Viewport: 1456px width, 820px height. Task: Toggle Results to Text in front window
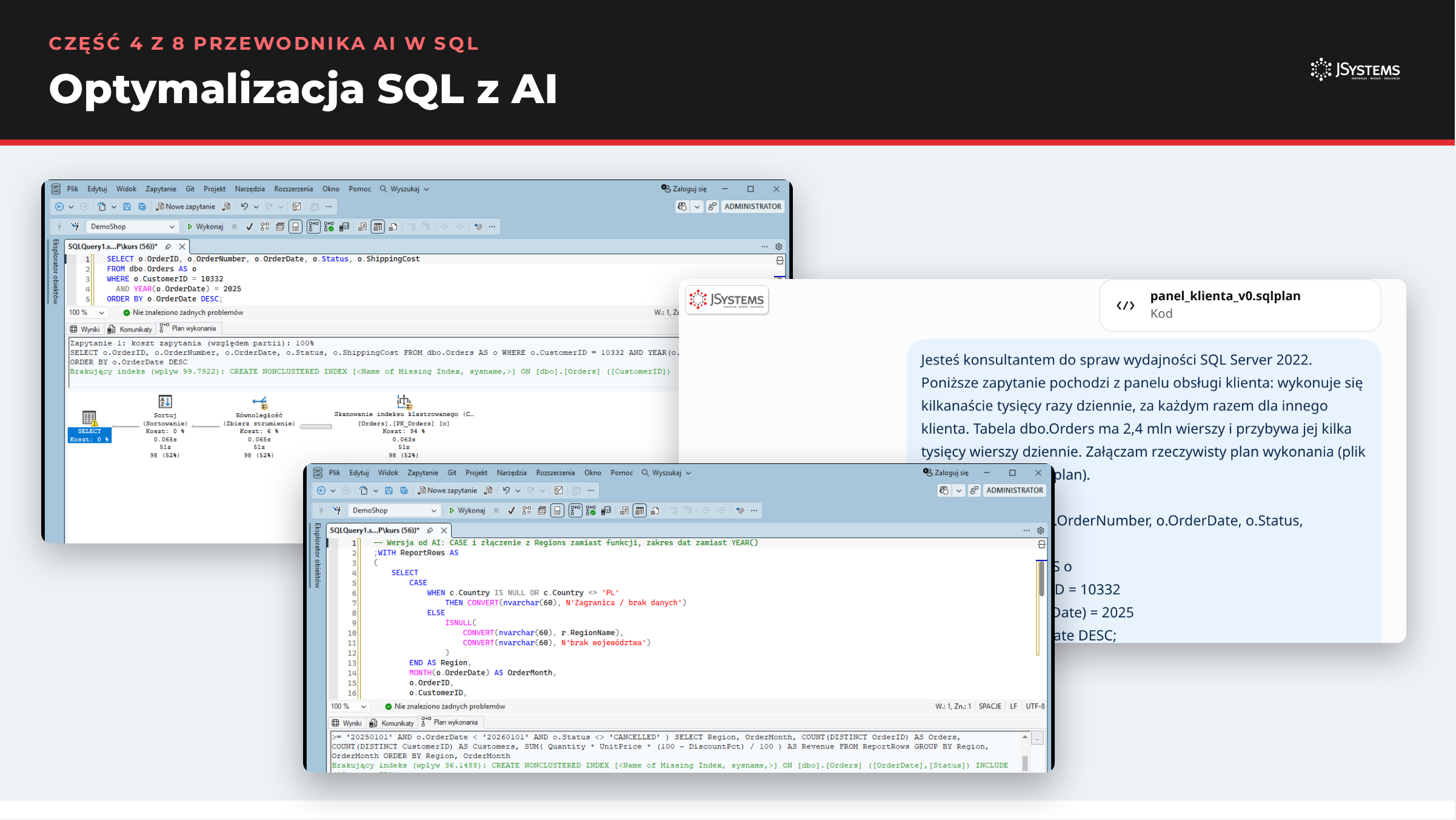(x=624, y=511)
